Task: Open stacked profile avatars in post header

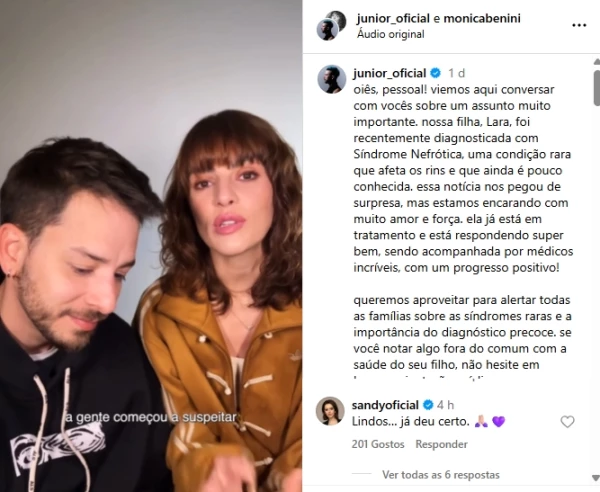Action: (331, 25)
